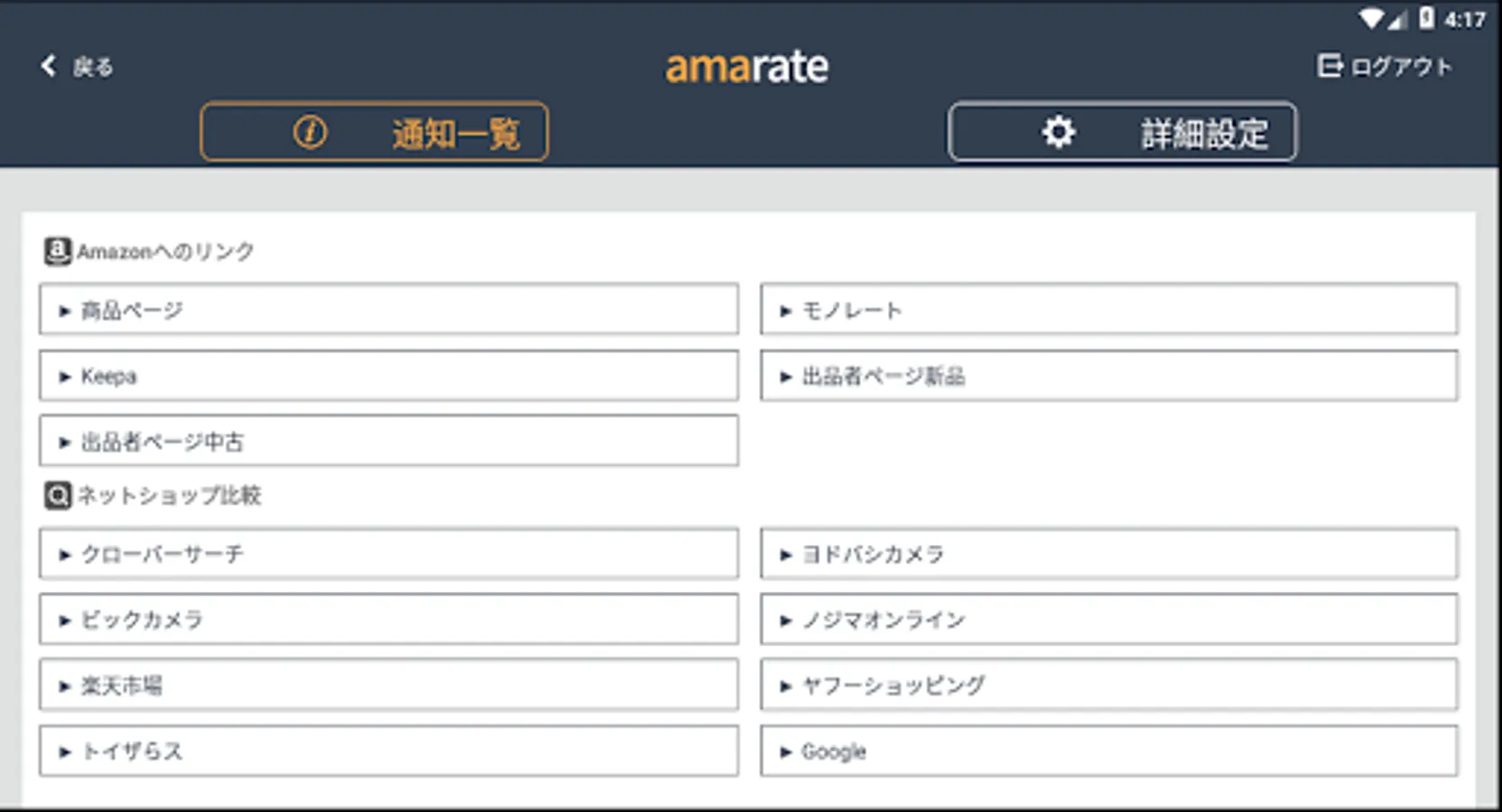Click the logout icon next to ログアウト

point(1330,66)
